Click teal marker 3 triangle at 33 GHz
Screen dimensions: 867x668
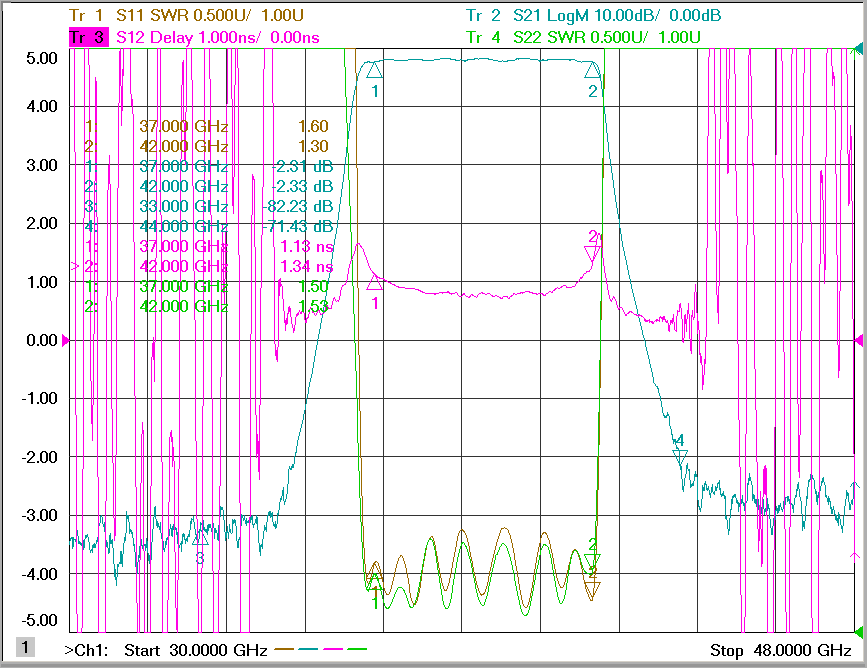pos(200,537)
